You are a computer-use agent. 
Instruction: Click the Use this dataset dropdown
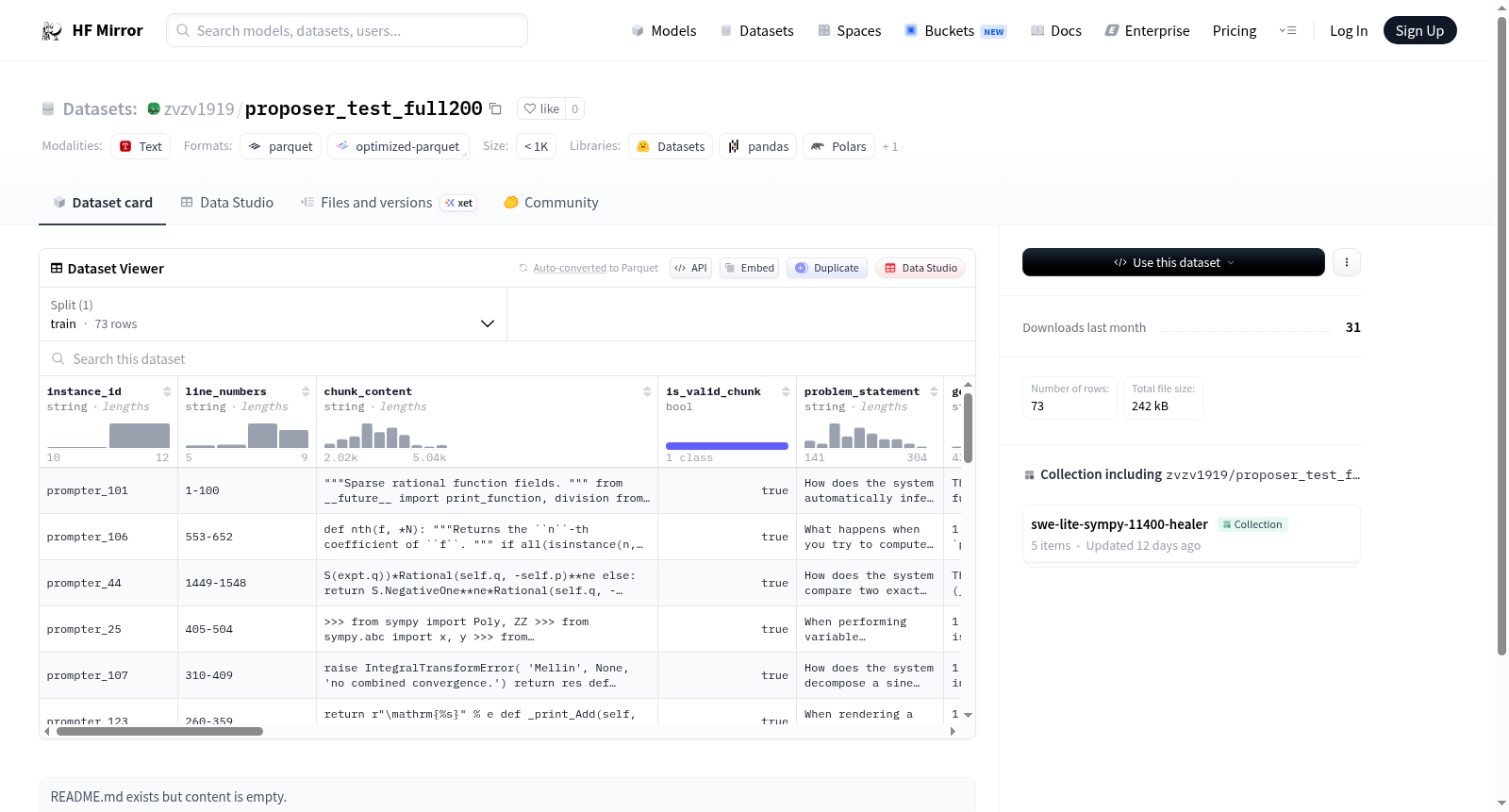click(1173, 262)
